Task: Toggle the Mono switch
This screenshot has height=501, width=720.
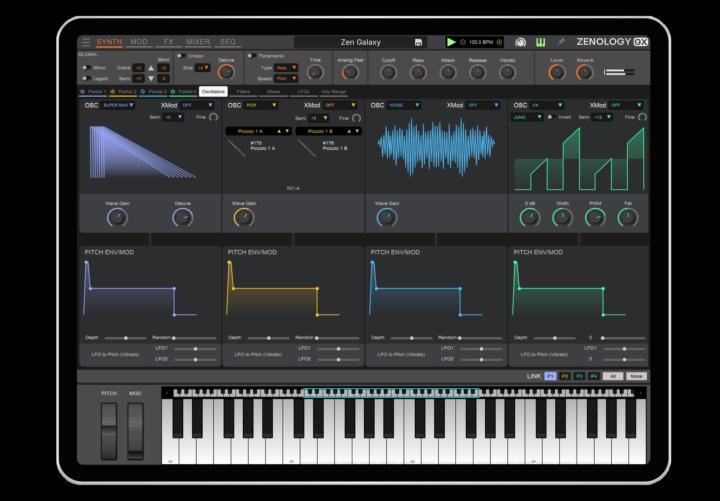Action: click(86, 68)
